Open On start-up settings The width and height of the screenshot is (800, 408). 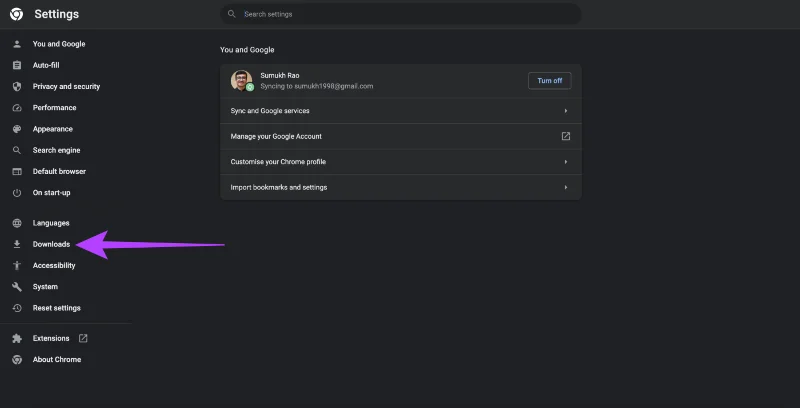click(x=52, y=193)
